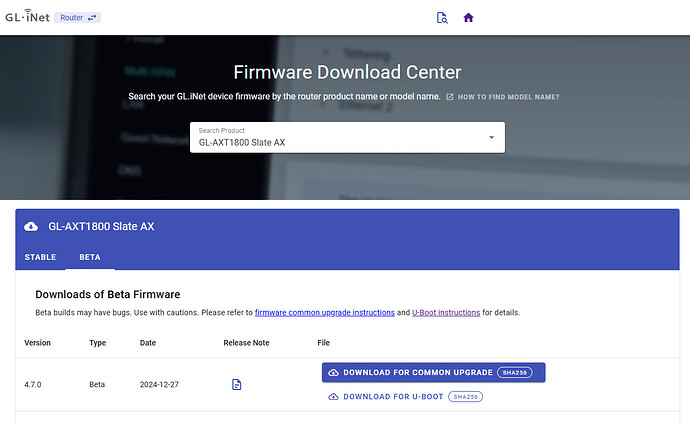690x424 pixels.
Task: Show SHA256 for U-Boot file
Action: pos(465,397)
